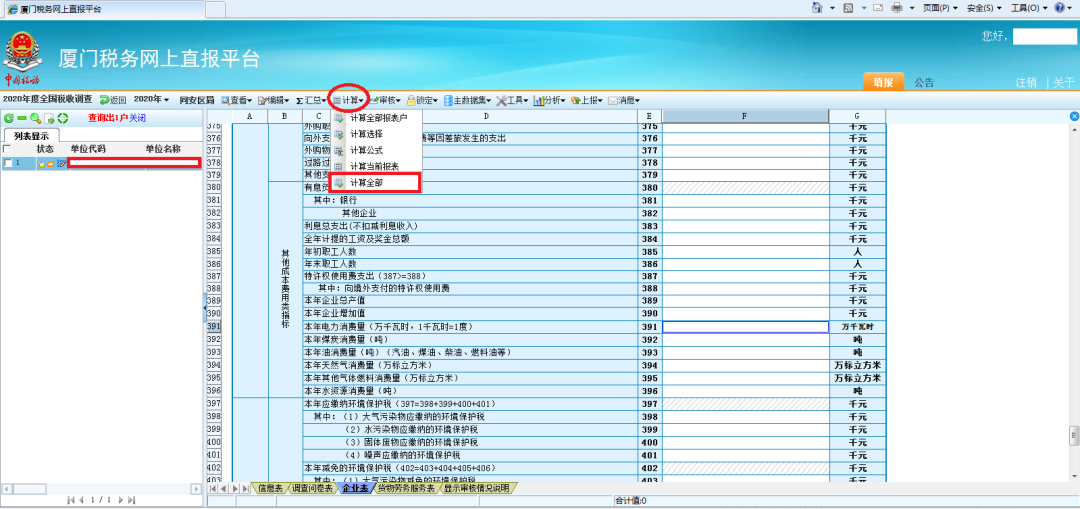Open the 信息表 sheet tab
The height and width of the screenshot is (509, 1080).
pos(269,488)
